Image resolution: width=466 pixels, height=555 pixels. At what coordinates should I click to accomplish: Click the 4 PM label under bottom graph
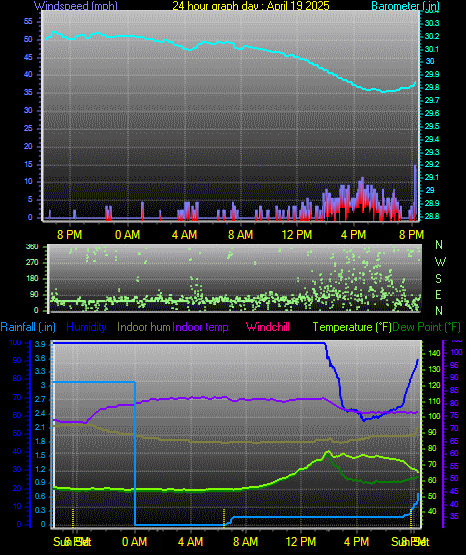tap(356, 542)
